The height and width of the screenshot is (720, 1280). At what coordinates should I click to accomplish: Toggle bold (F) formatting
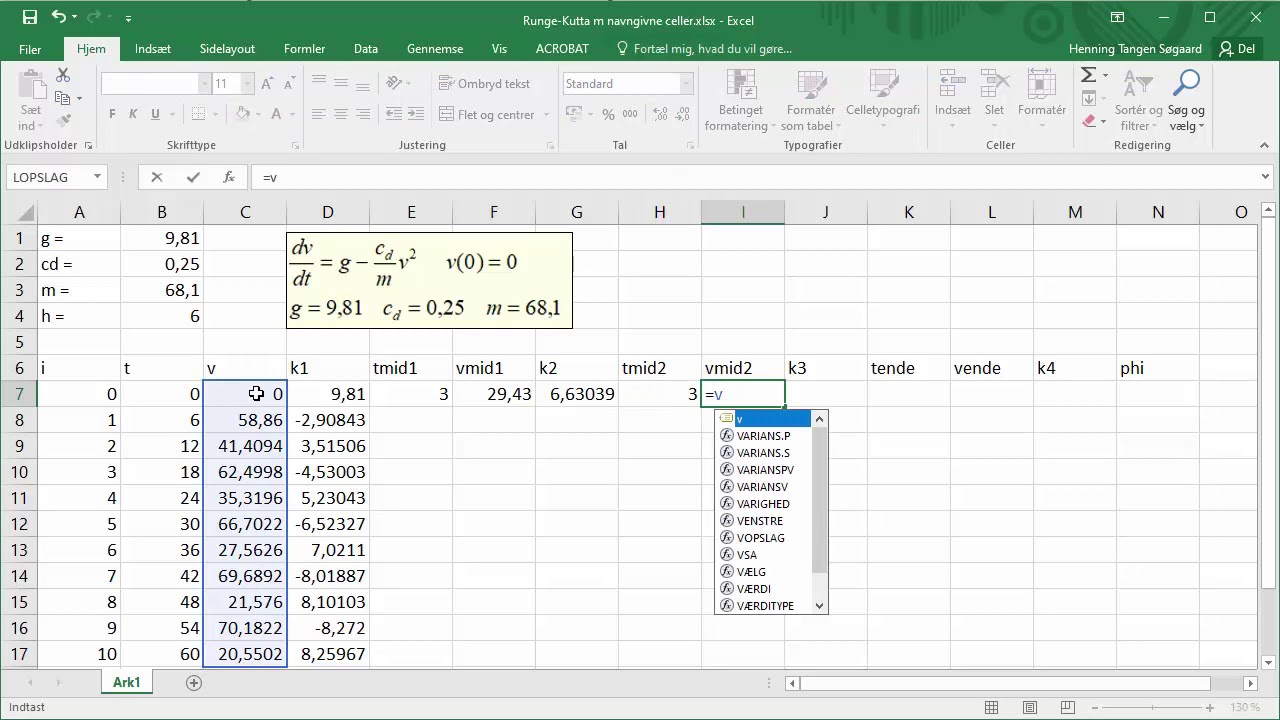point(112,115)
